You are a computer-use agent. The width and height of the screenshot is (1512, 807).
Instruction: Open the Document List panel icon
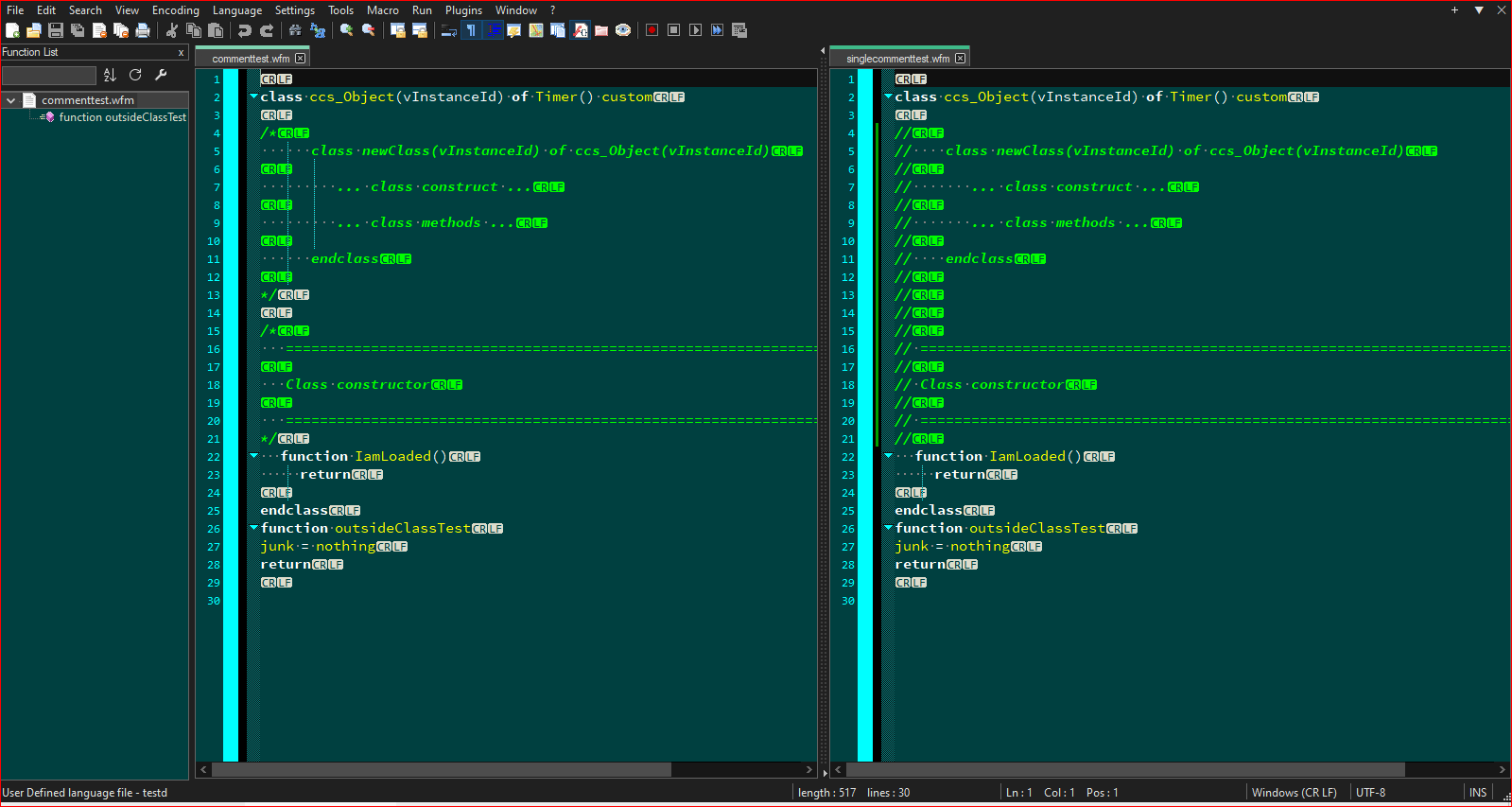(x=558, y=30)
